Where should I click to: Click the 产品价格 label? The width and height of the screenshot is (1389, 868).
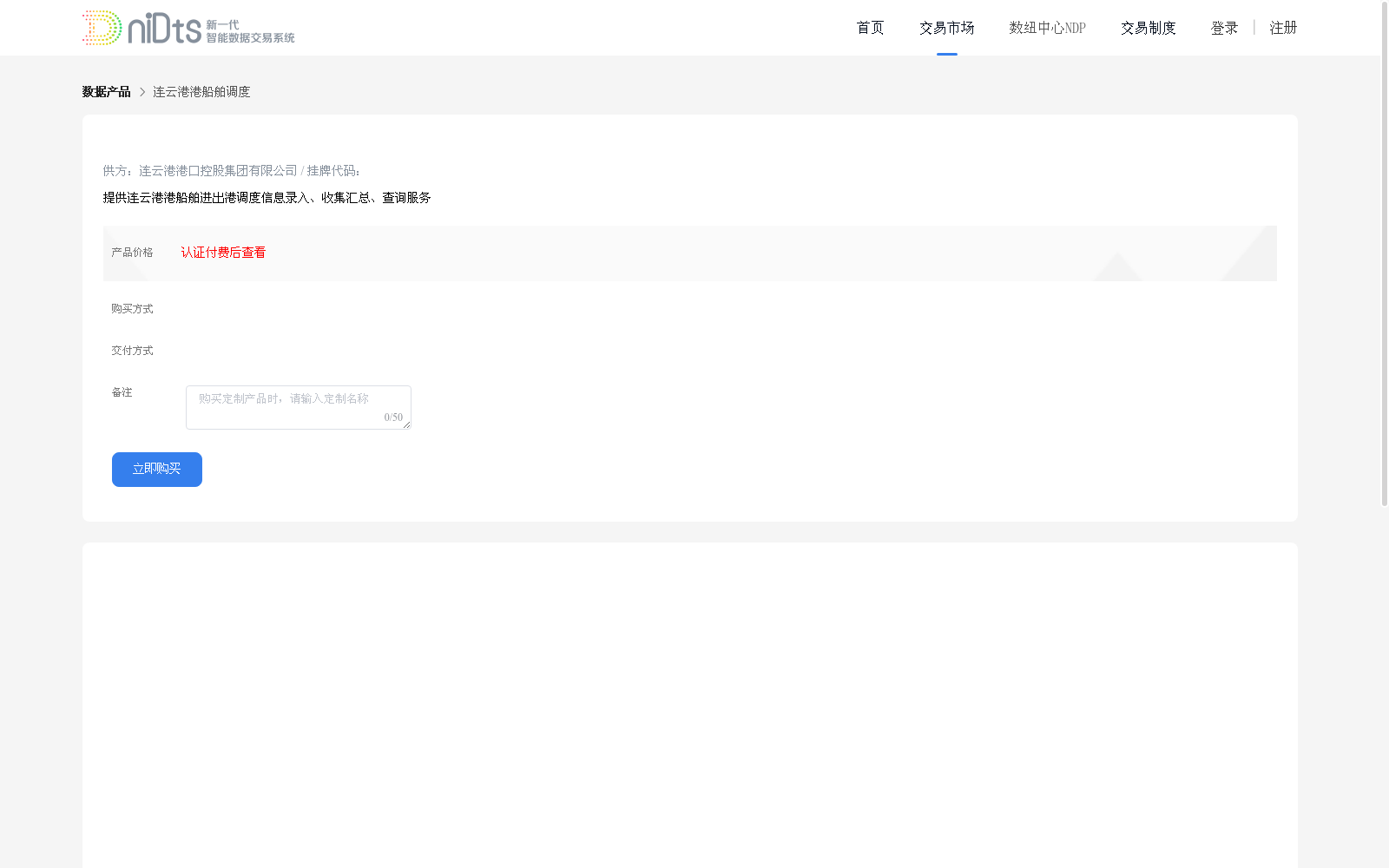click(132, 253)
